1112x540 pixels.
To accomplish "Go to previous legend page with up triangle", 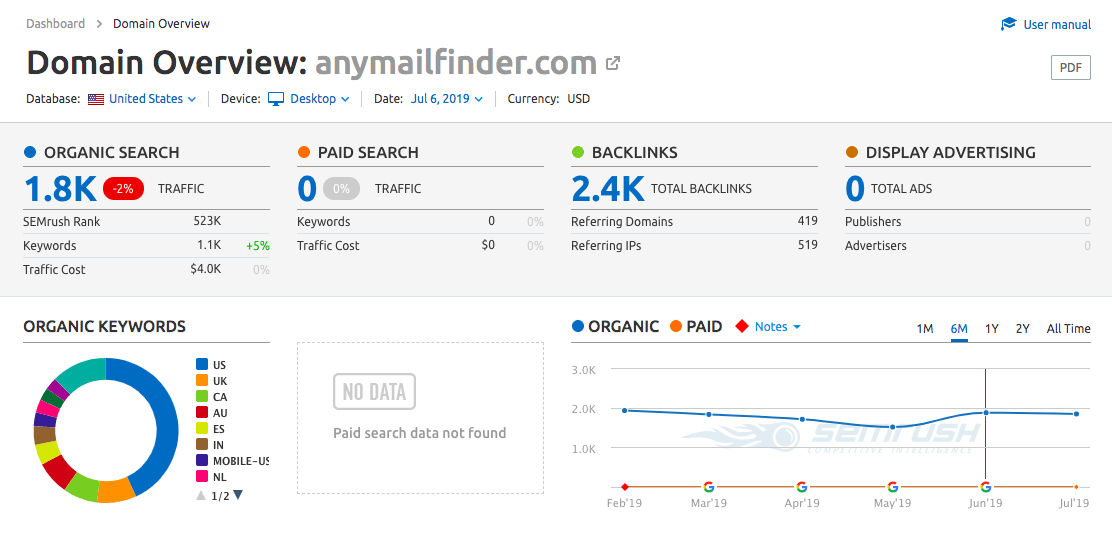I will 201,495.
